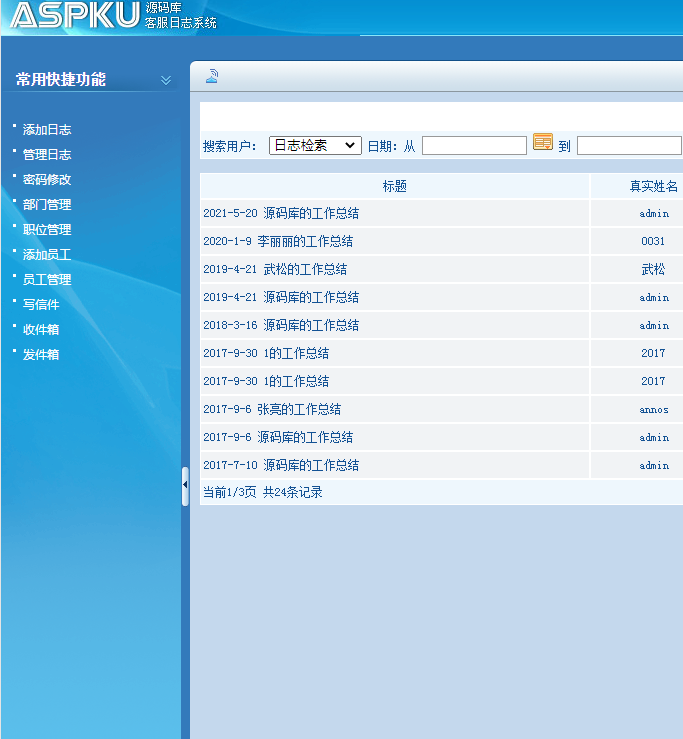This screenshot has width=683, height=739.
Task: Click the name 武松 in name column
Action: (653, 269)
